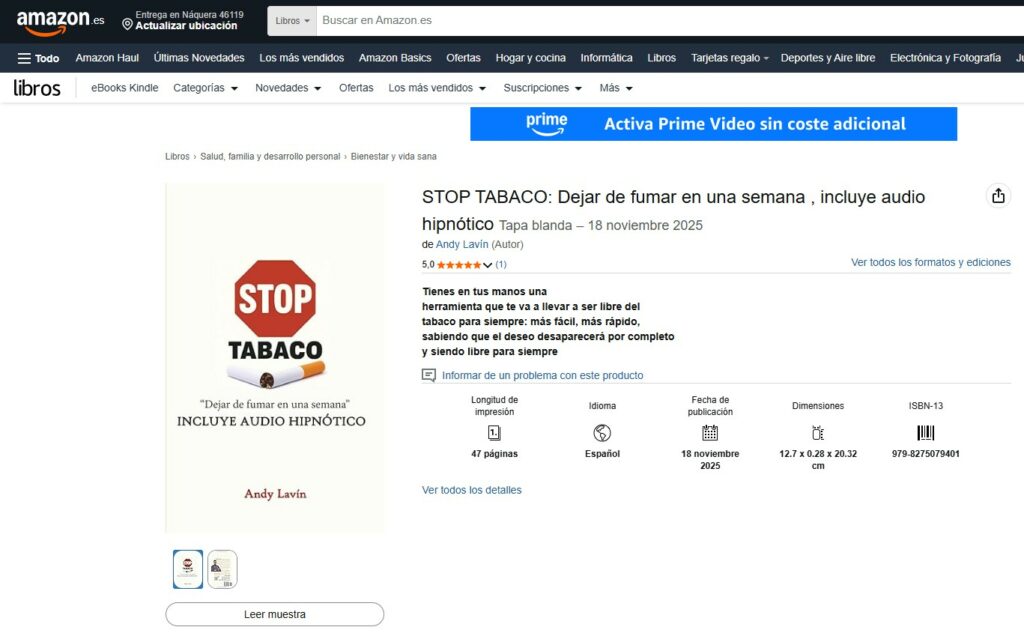Open the Libros search category dropdown

[292, 20]
